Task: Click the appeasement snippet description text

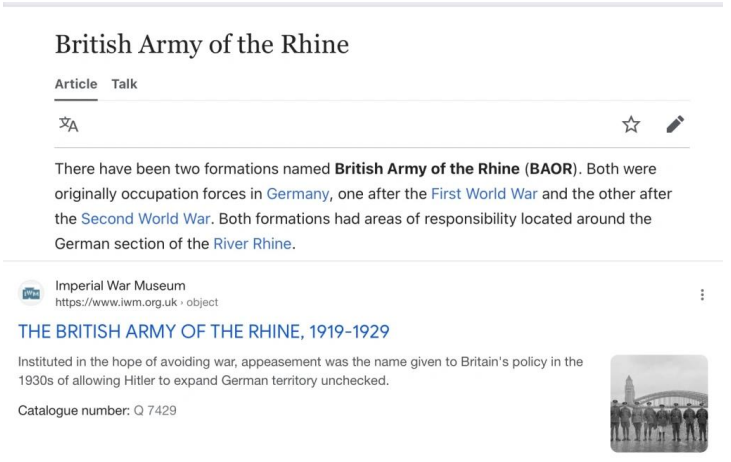Action: (x=300, y=370)
